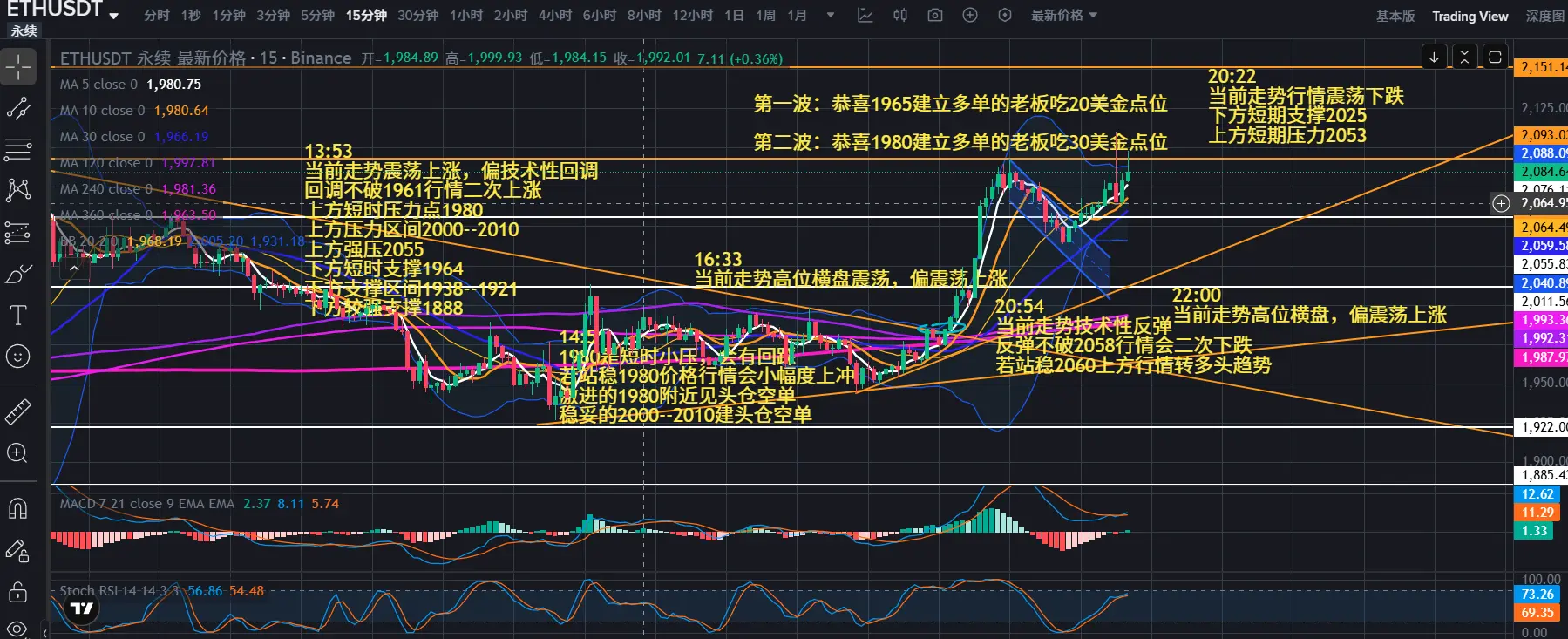
Task: Select the 3分钟 timeframe
Action: (273, 16)
